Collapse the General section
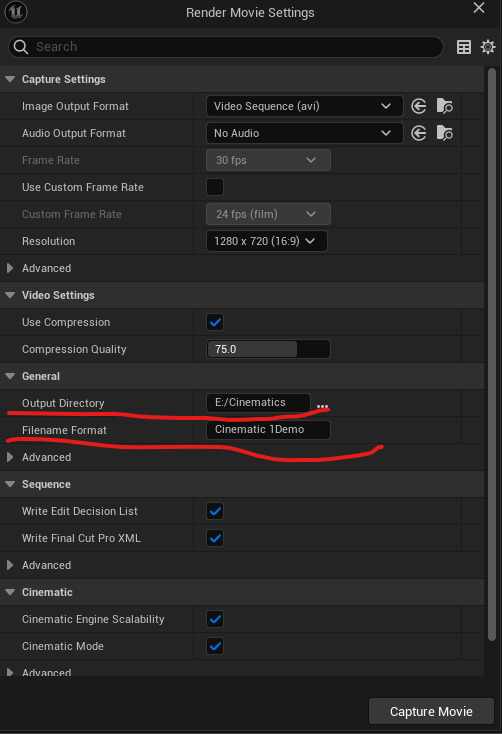The image size is (502, 734). 10,376
